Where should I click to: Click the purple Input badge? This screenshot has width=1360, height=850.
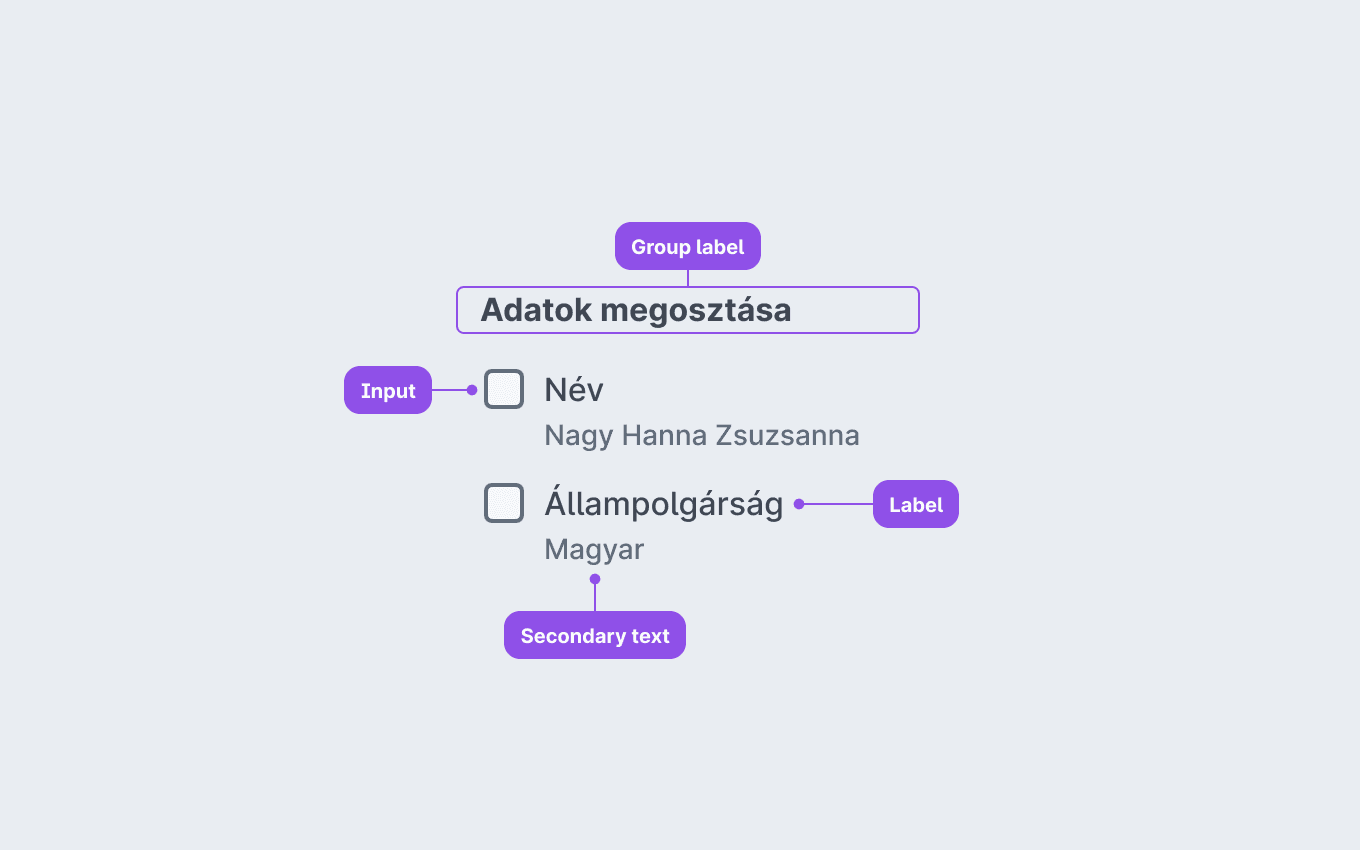click(x=388, y=390)
